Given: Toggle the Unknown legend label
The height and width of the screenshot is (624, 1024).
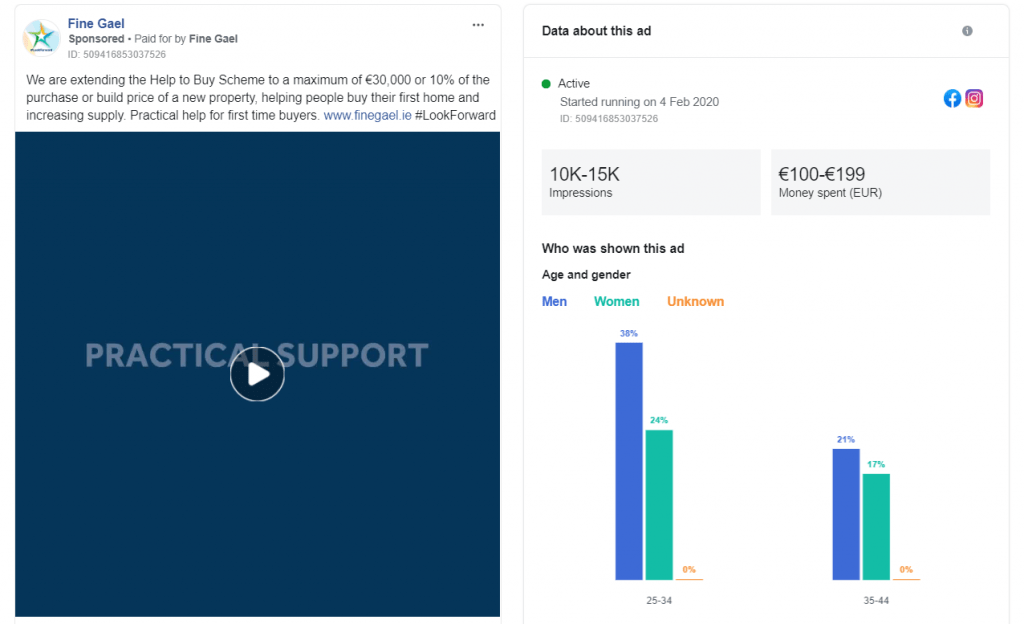Looking at the screenshot, I should pos(695,301).
